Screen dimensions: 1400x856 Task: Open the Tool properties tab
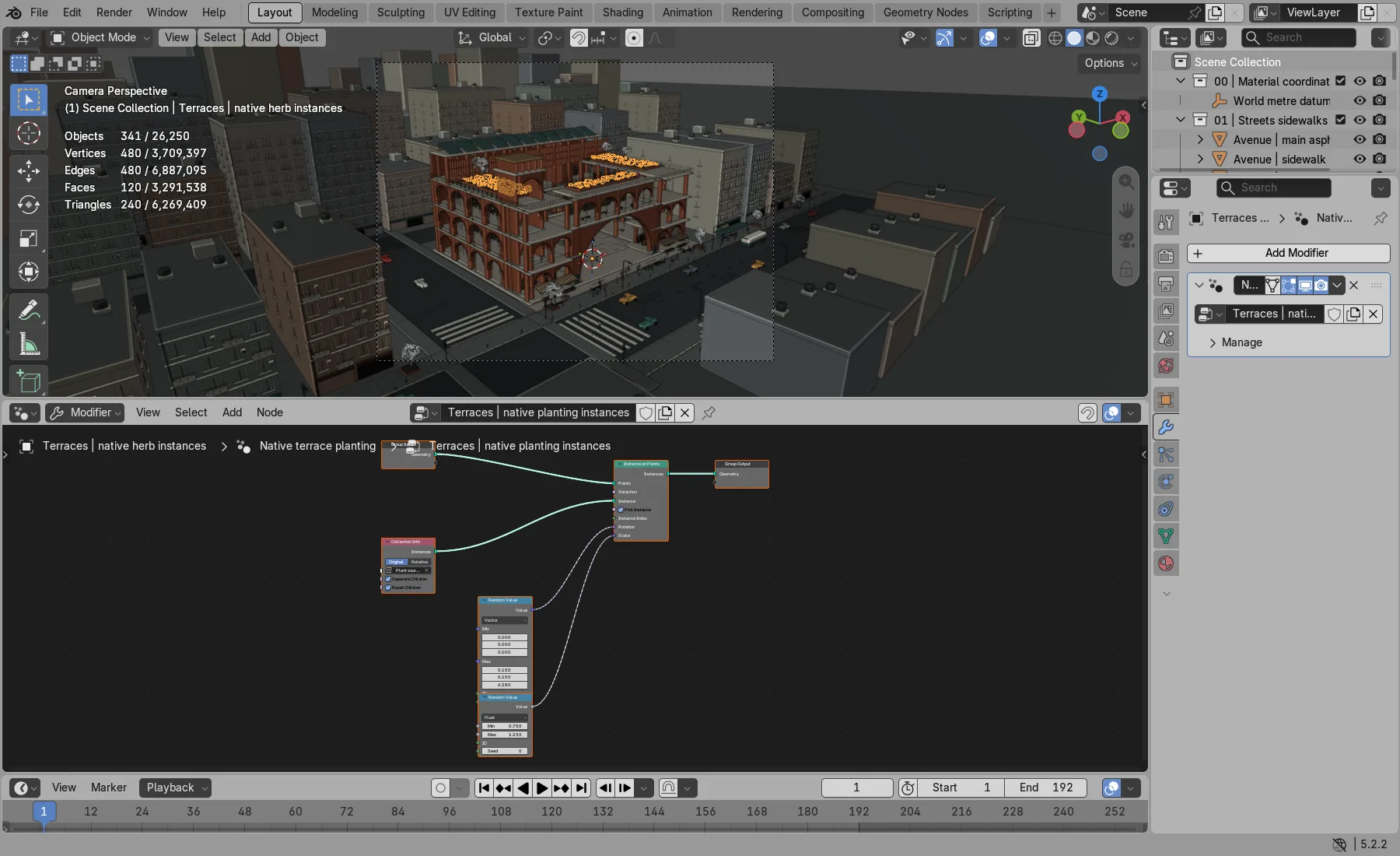pos(1166,224)
